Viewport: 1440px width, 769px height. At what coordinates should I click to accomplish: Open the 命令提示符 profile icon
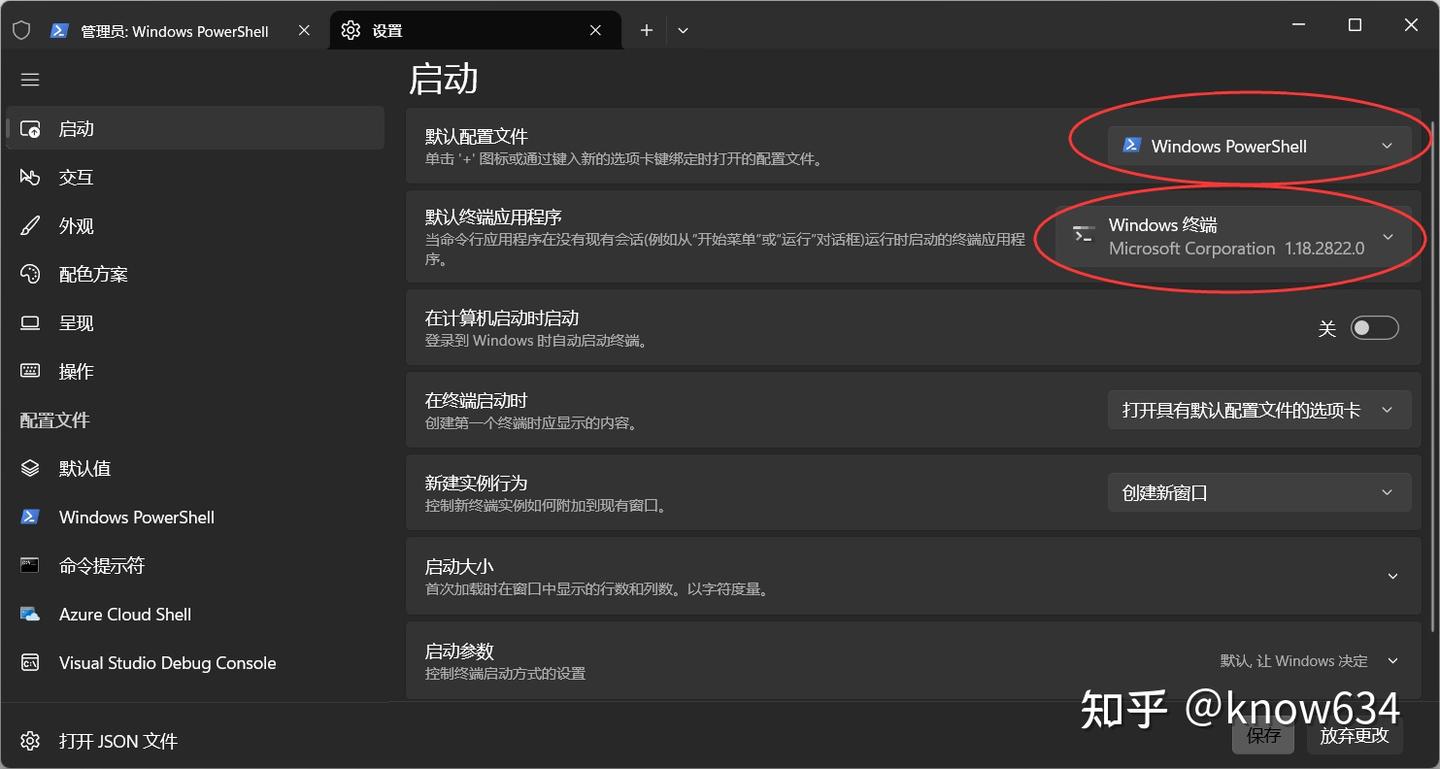pyautogui.click(x=30, y=565)
